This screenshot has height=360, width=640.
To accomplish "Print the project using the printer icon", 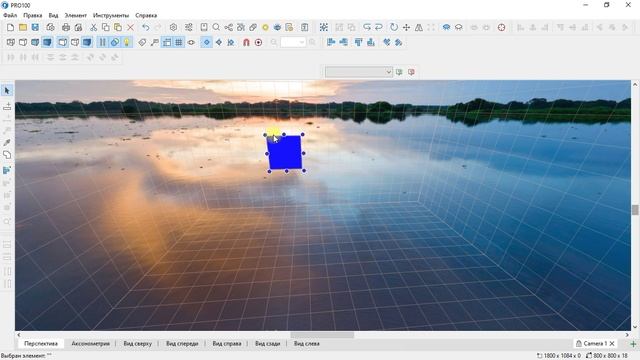I will pyautogui.click(x=66, y=27).
